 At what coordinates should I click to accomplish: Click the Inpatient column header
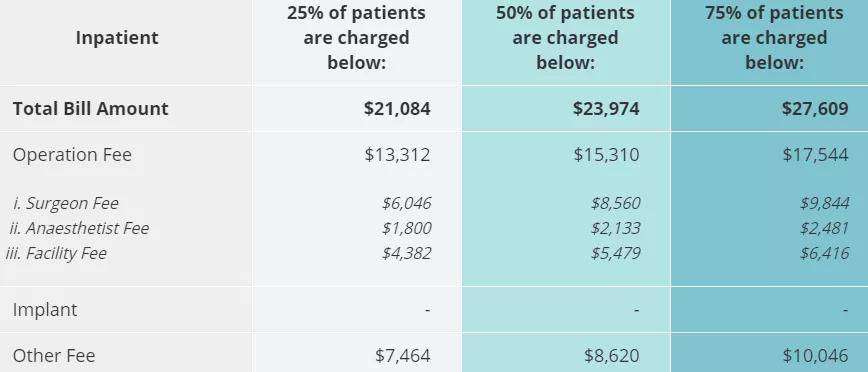[x=117, y=38]
